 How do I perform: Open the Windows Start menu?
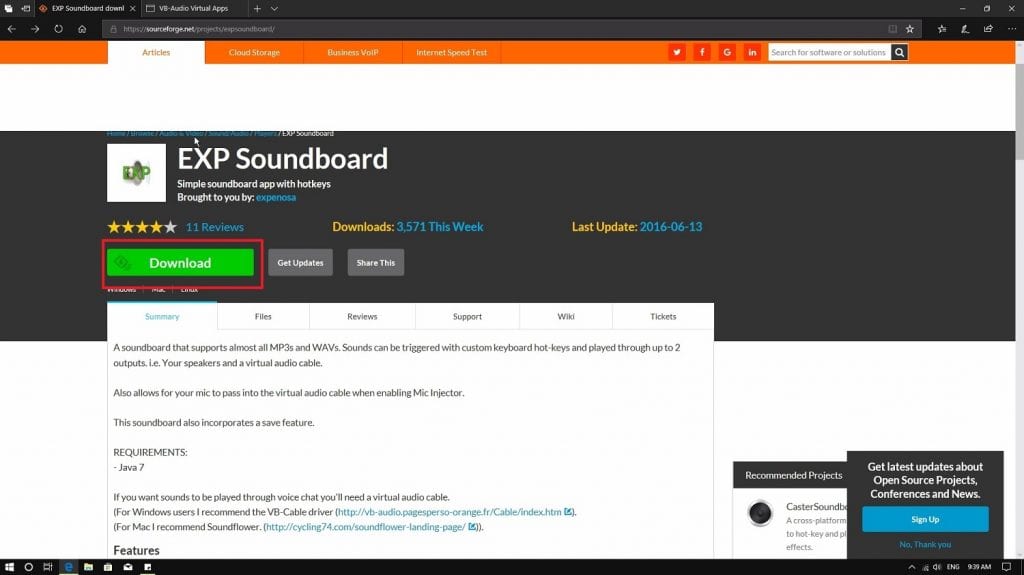click(x=9, y=567)
